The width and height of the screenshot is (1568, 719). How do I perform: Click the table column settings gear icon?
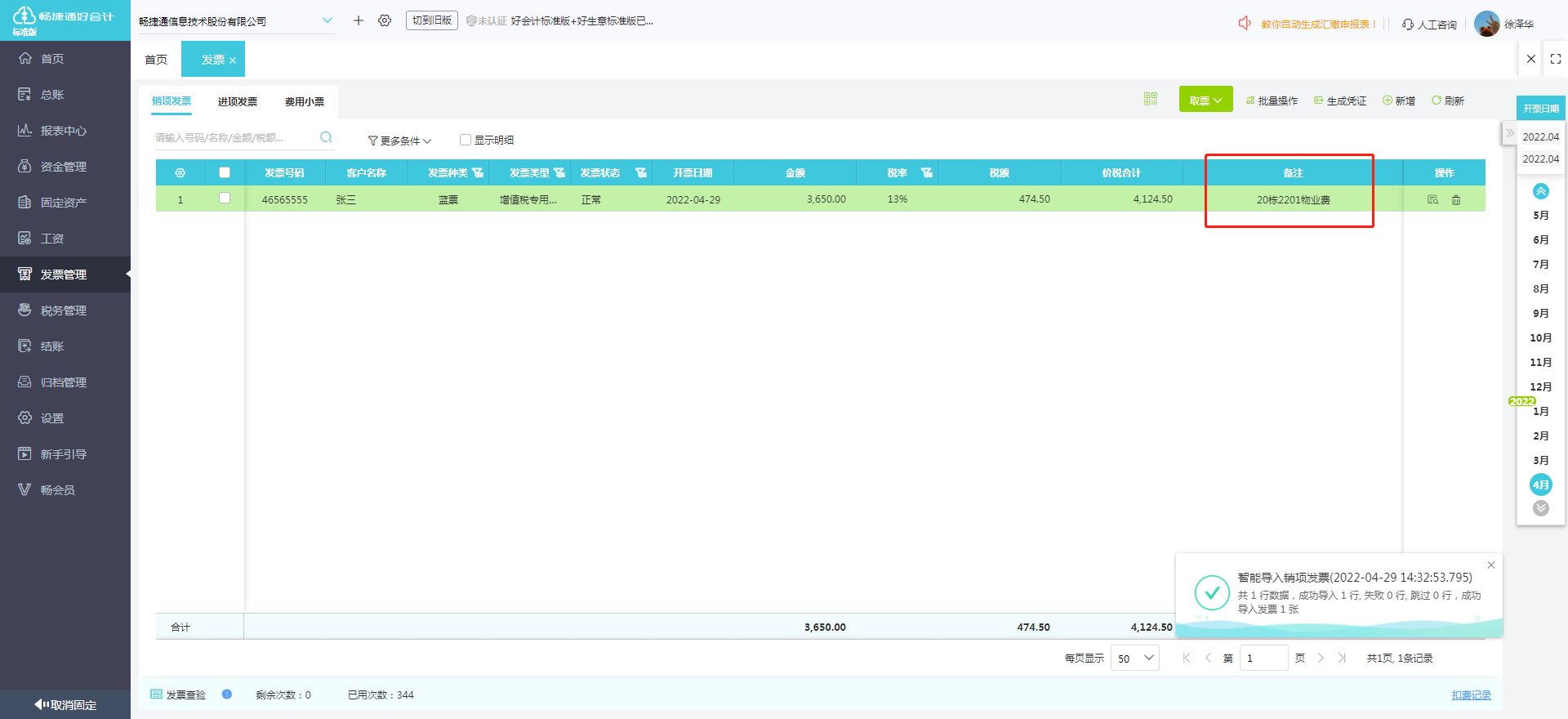(x=180, y=173)
